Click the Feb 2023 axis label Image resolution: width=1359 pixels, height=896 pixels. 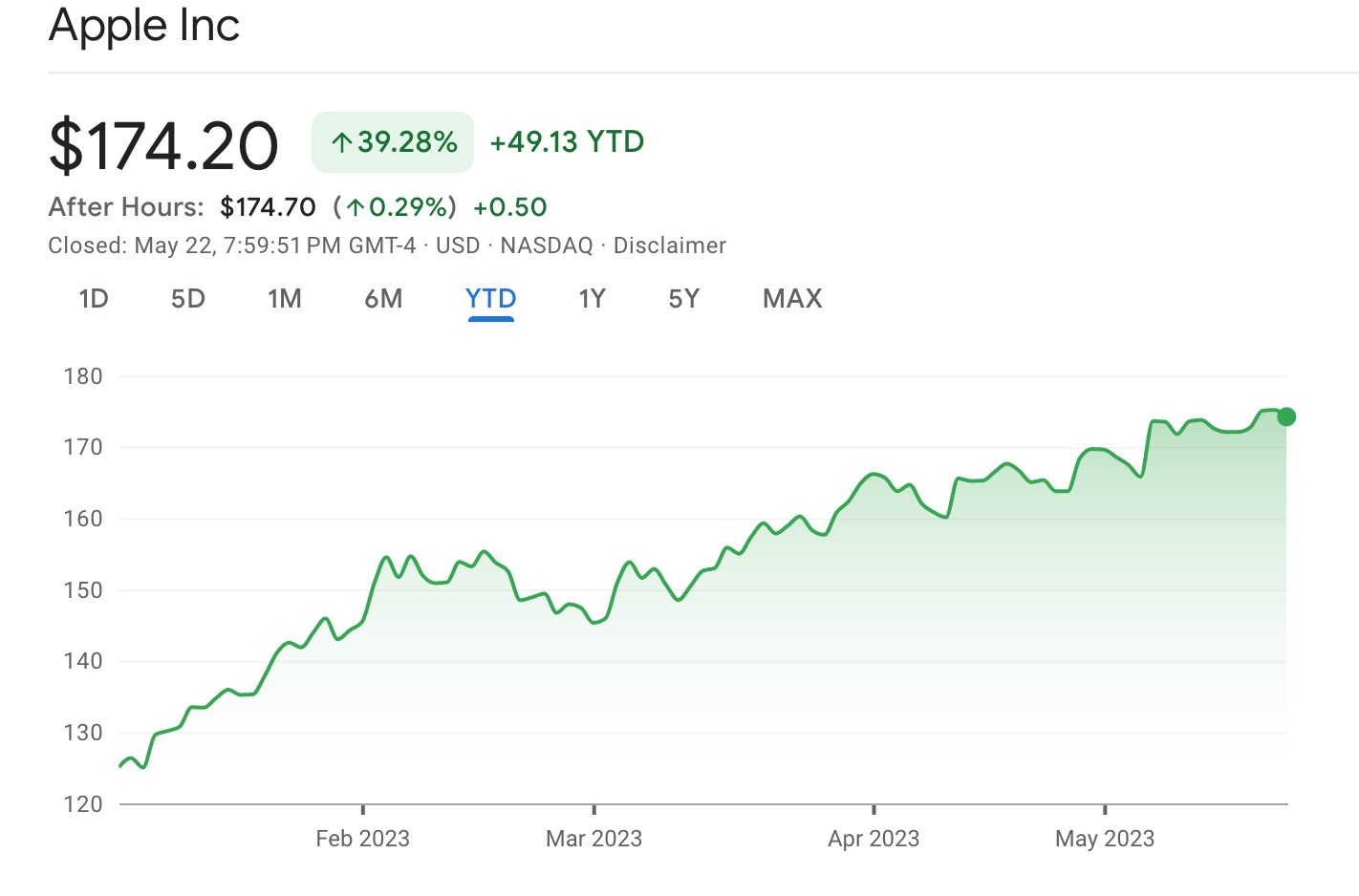click(362, 839)
